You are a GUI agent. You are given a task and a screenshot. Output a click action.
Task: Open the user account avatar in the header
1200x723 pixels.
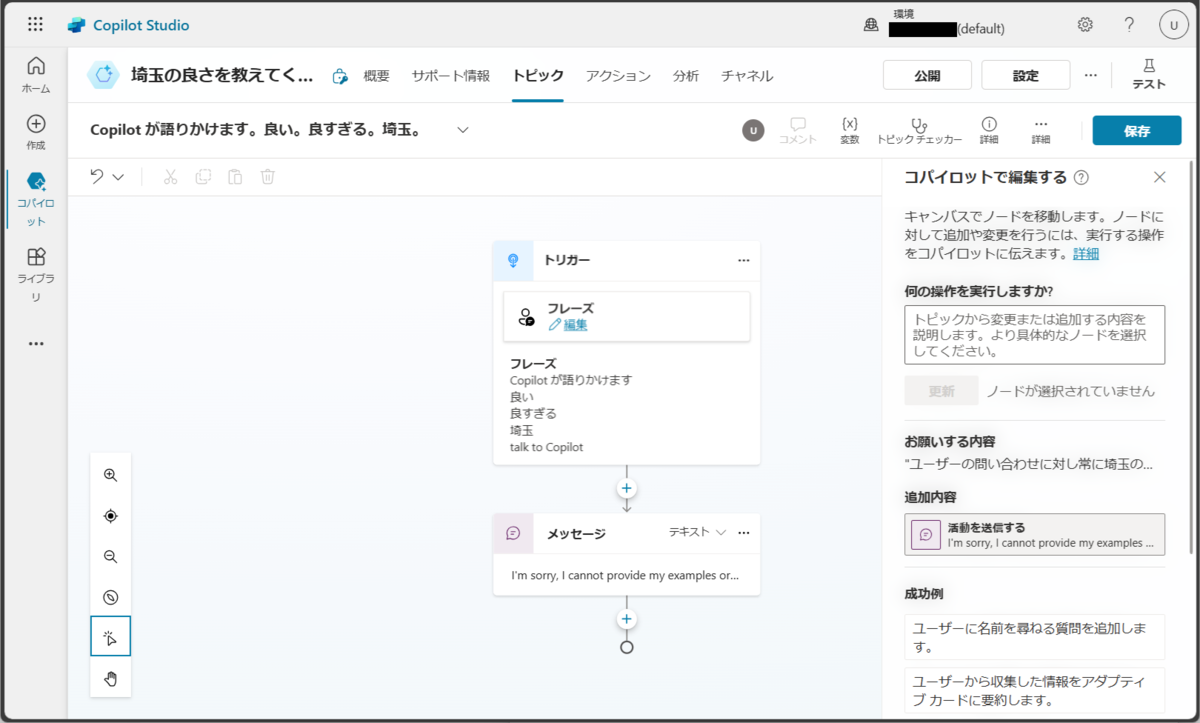1173,25
